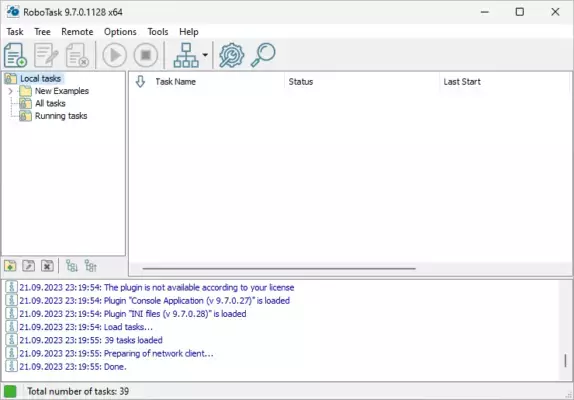
Task: Minimize the RoboTask window
Action: tap(485, 12)
